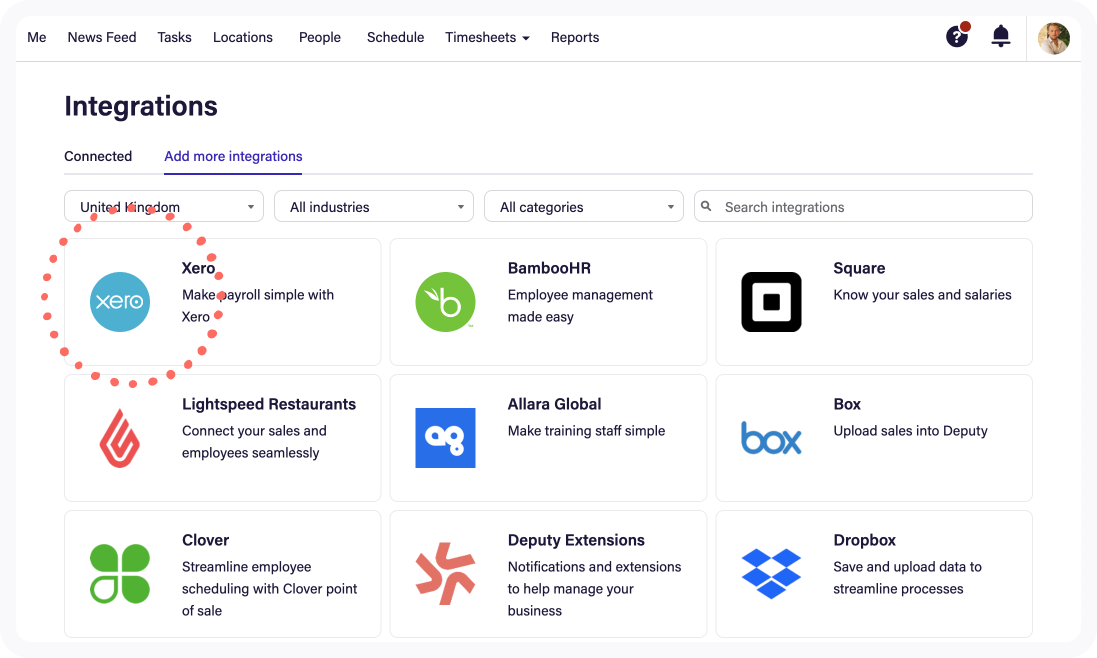
Task: Click 'Employee management made easy' description
Action: click(580, 306)
